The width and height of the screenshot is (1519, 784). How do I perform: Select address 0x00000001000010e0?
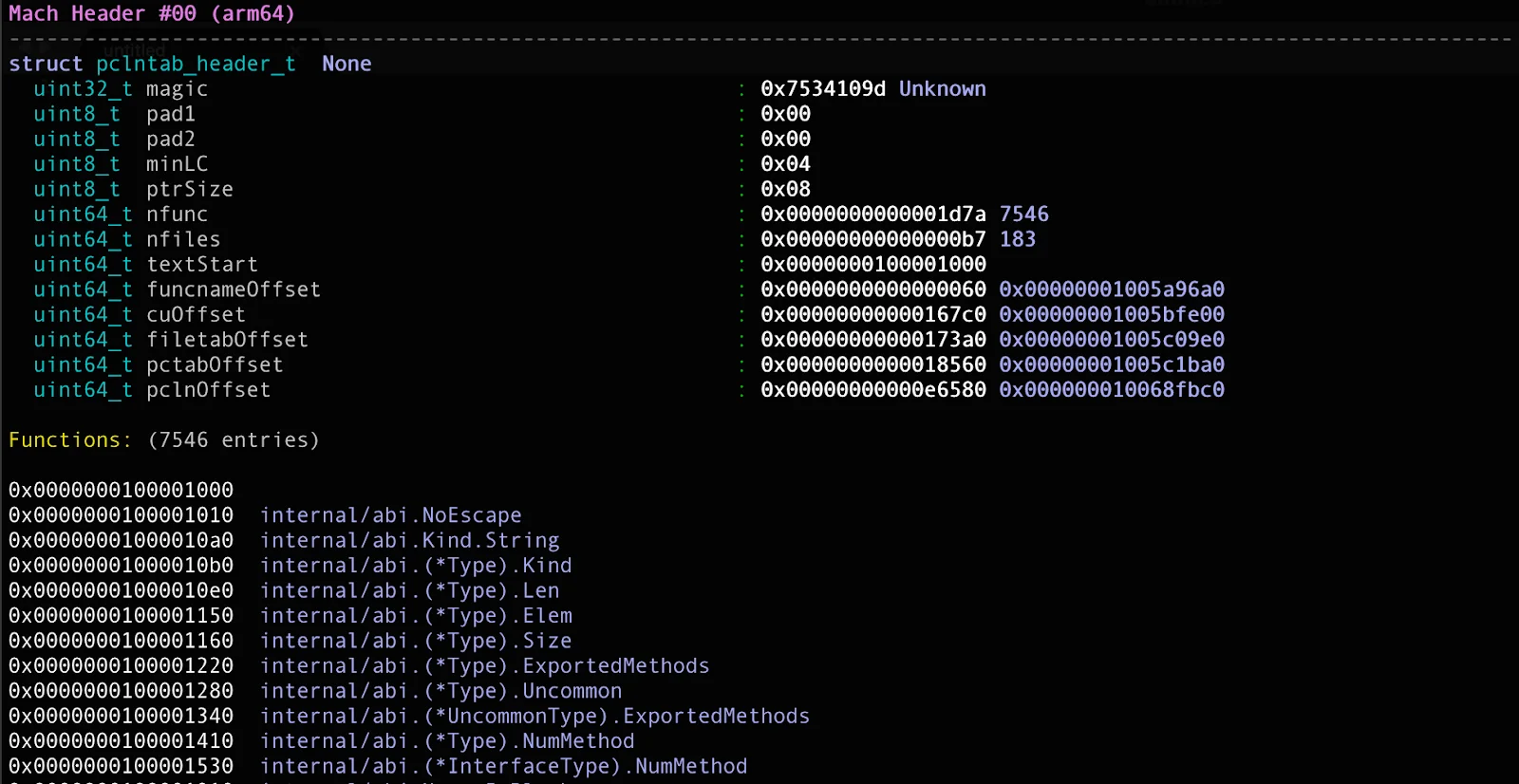tap(121, 590)
